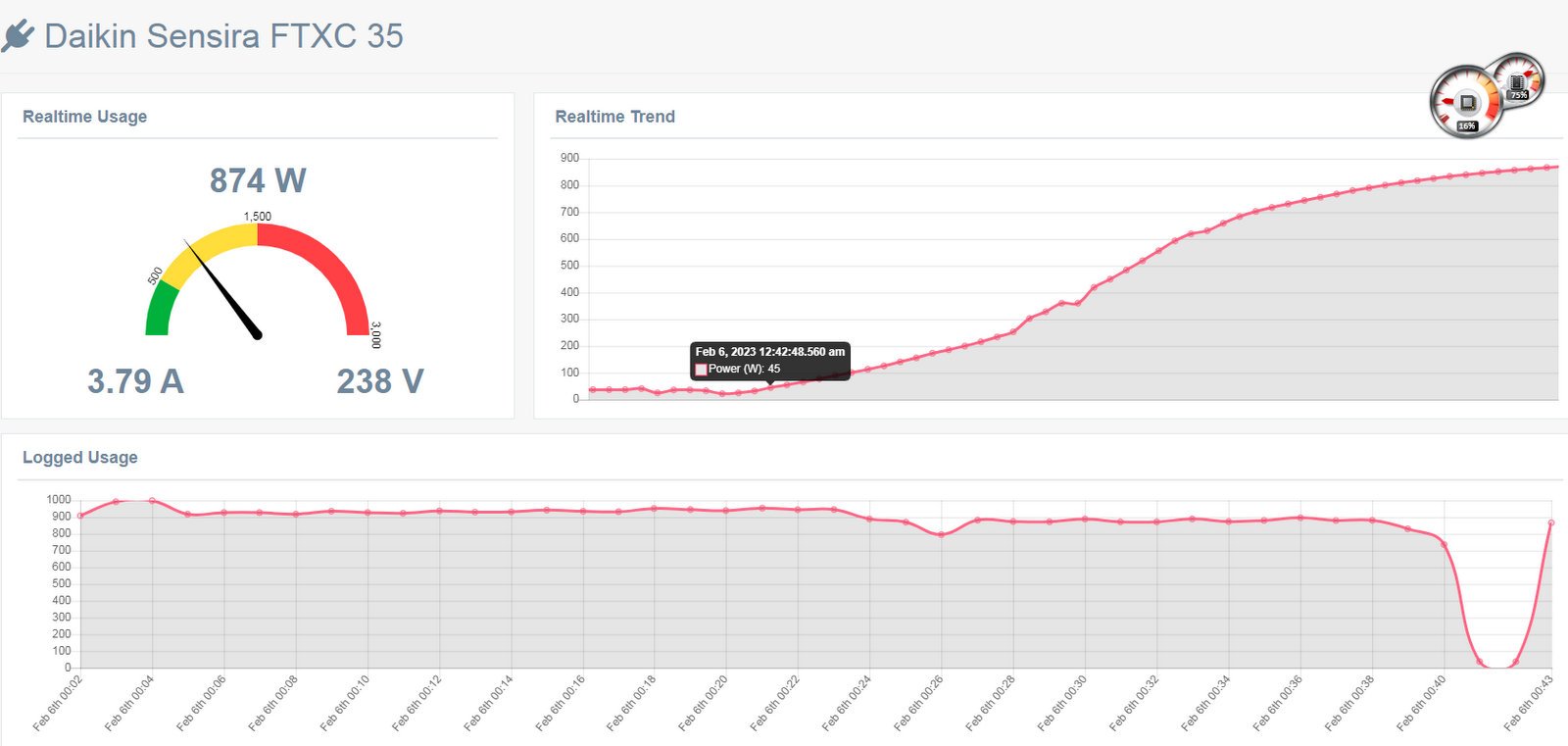Click the 500 label on the gauge
This screenshot has height=746, width=1568.
155,276
